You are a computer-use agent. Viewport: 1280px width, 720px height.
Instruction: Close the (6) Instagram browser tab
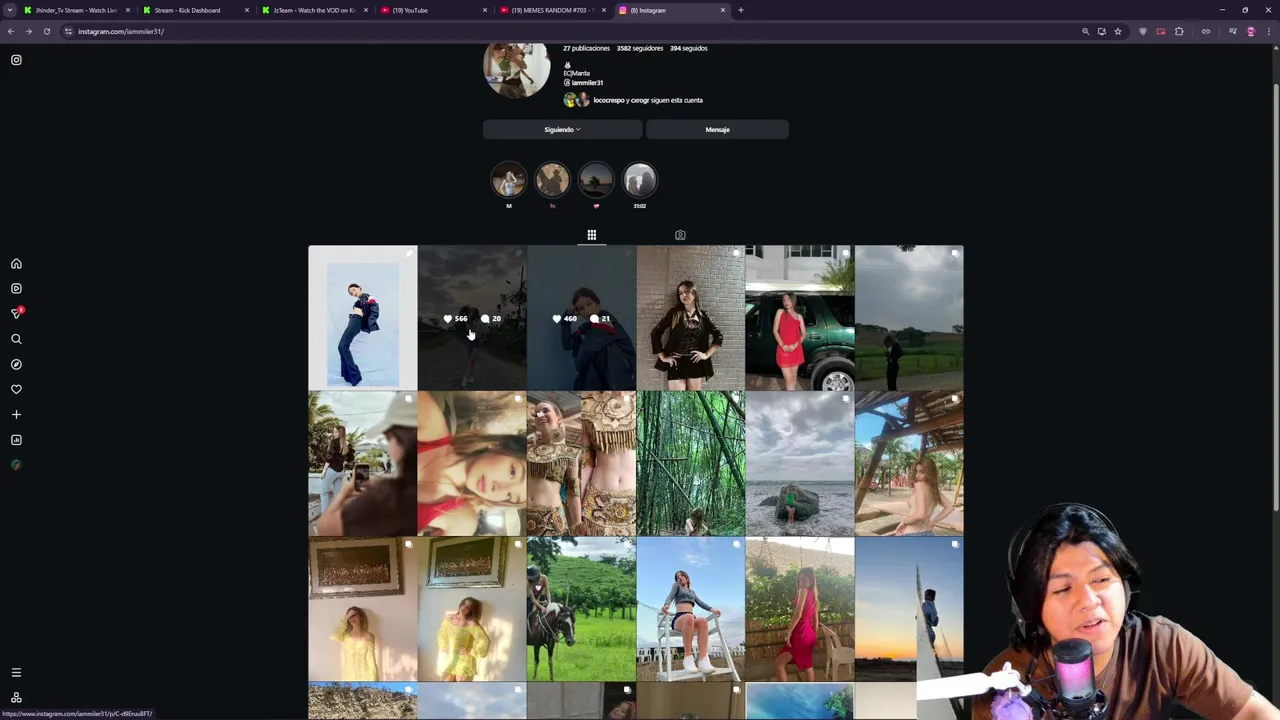tap(723, 10)
